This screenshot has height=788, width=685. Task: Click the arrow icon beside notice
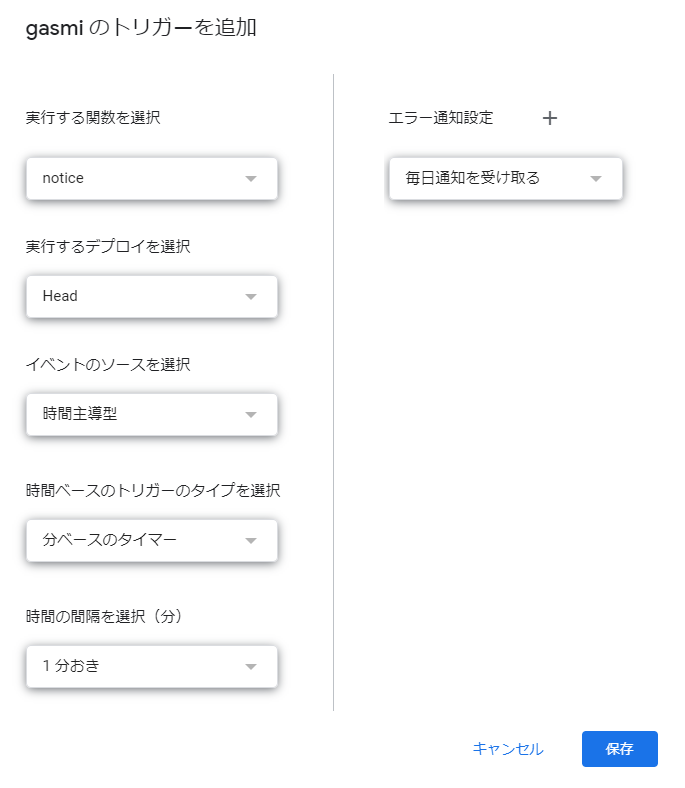tap(251, 179)
